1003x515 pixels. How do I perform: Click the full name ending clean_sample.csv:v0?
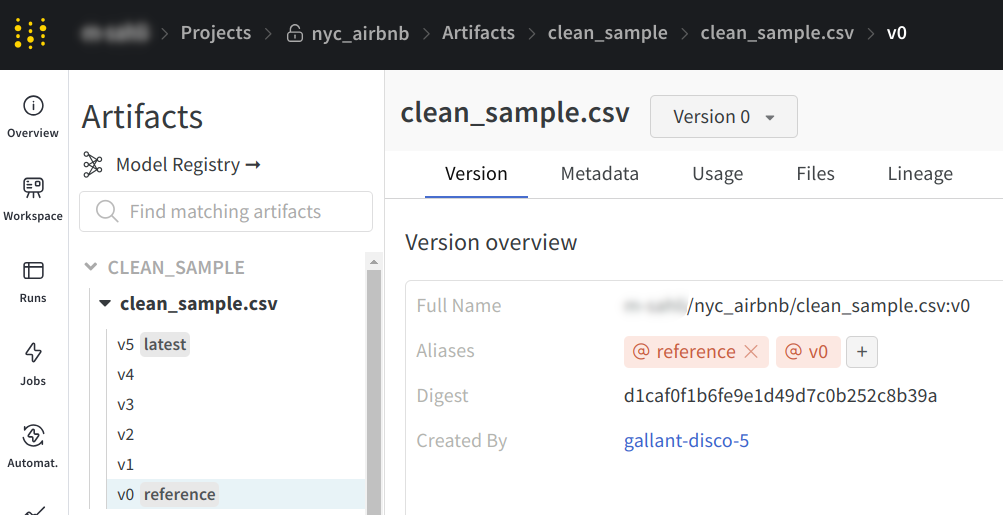coord(796,306)
